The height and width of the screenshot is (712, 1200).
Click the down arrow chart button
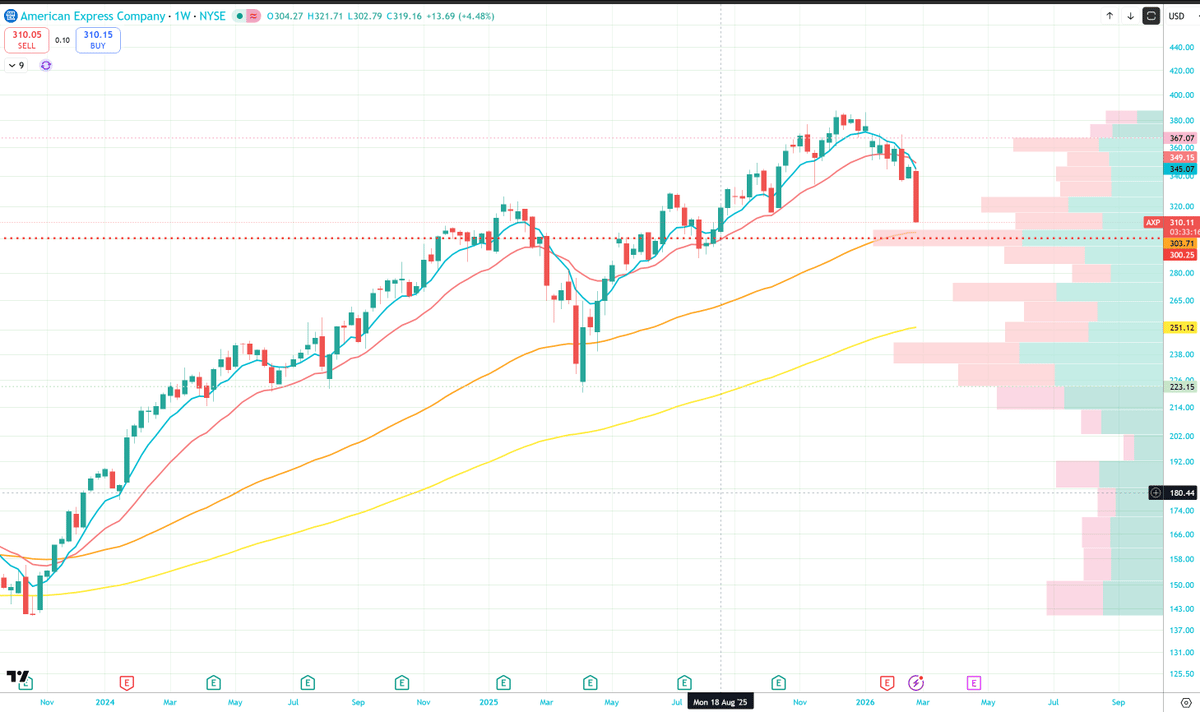[x=1130, y=16]
